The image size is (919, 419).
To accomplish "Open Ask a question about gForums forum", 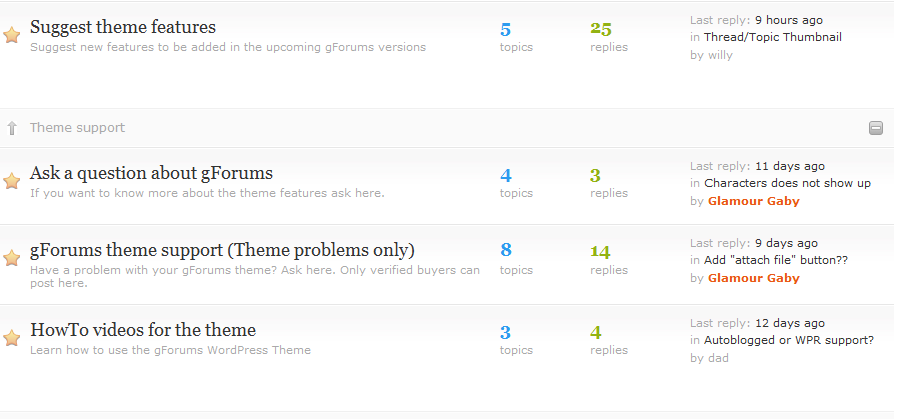I will click(x=151, y=173).
